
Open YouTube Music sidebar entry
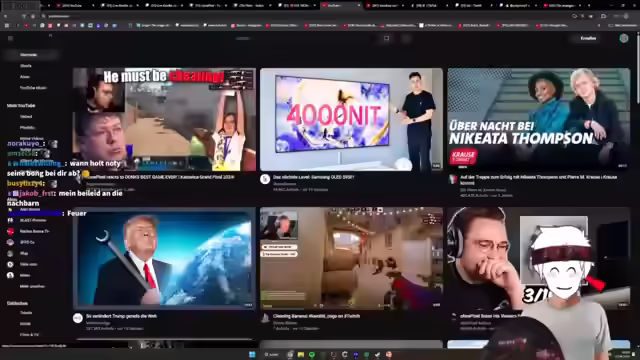point(33,88)
